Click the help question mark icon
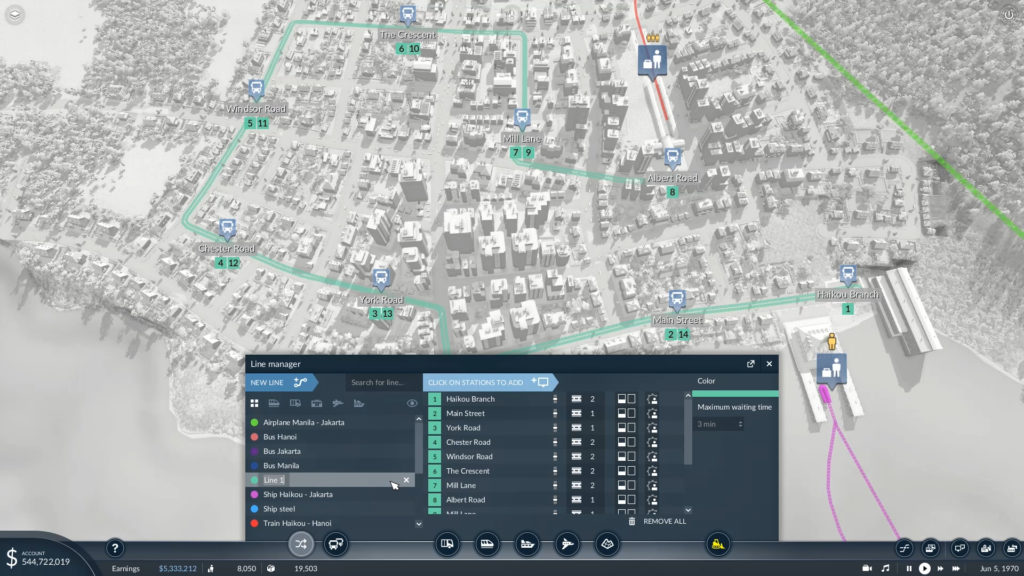The width and height of the screenshot is (1024, 576). tap(115, 548)
